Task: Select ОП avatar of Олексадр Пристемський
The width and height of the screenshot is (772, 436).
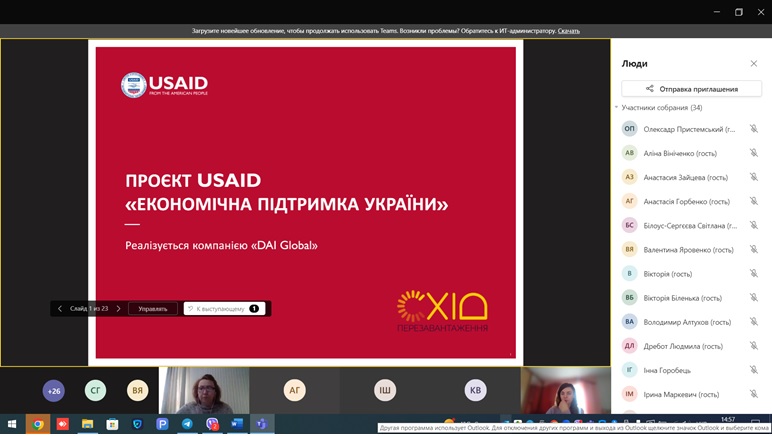Action: coord(629,128)
